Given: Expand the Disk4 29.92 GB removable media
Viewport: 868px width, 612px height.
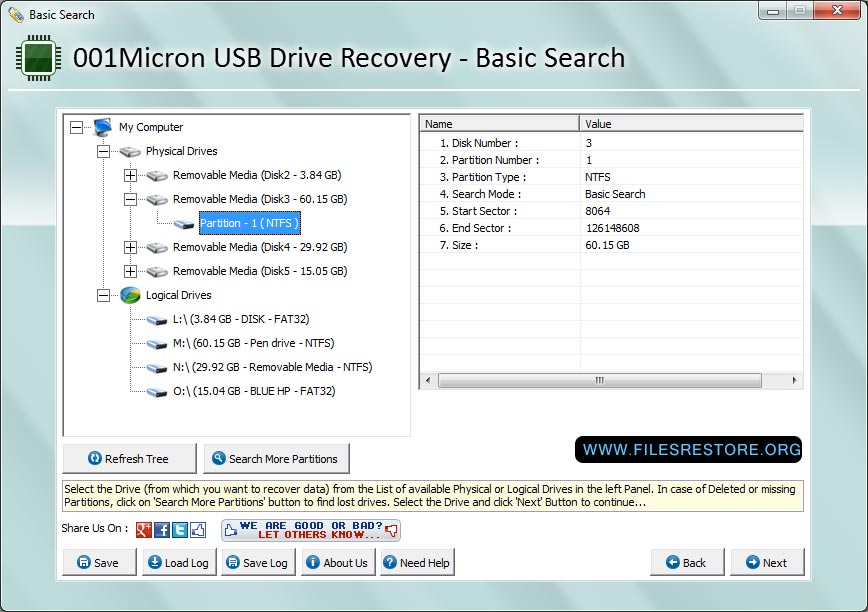Looking at the screenshot, I should click(x=130, y=247).
